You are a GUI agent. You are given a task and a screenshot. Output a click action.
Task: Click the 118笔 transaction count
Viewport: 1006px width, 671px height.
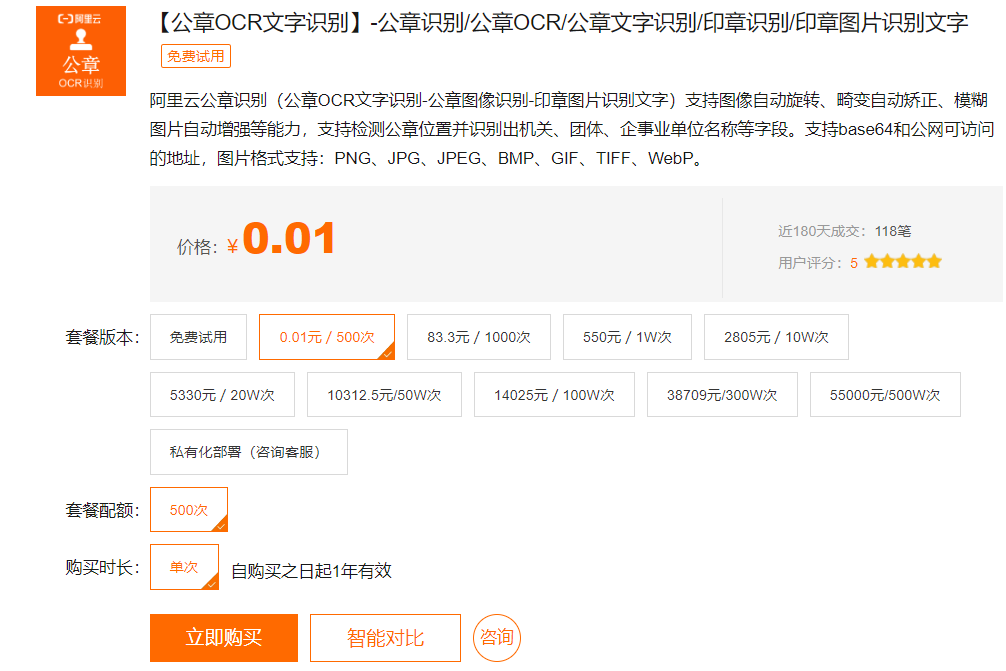[893, 231]
